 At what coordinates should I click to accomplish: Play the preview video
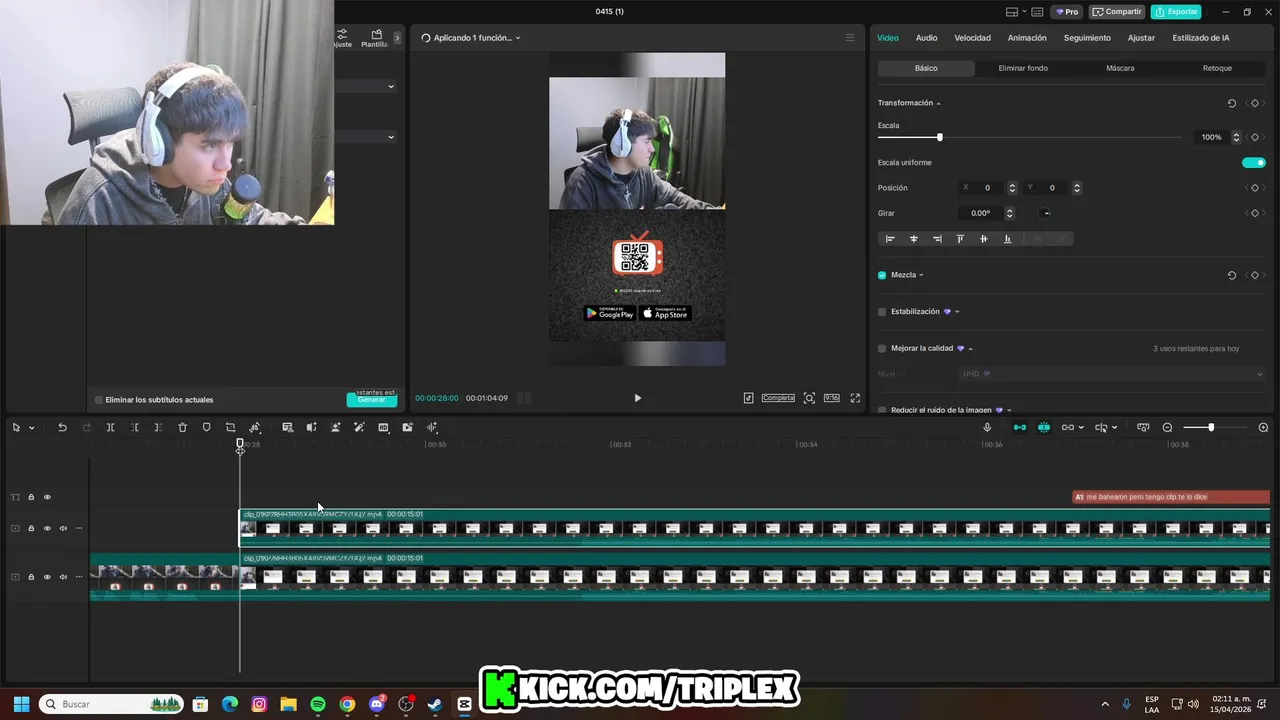[x=637, y=398]
